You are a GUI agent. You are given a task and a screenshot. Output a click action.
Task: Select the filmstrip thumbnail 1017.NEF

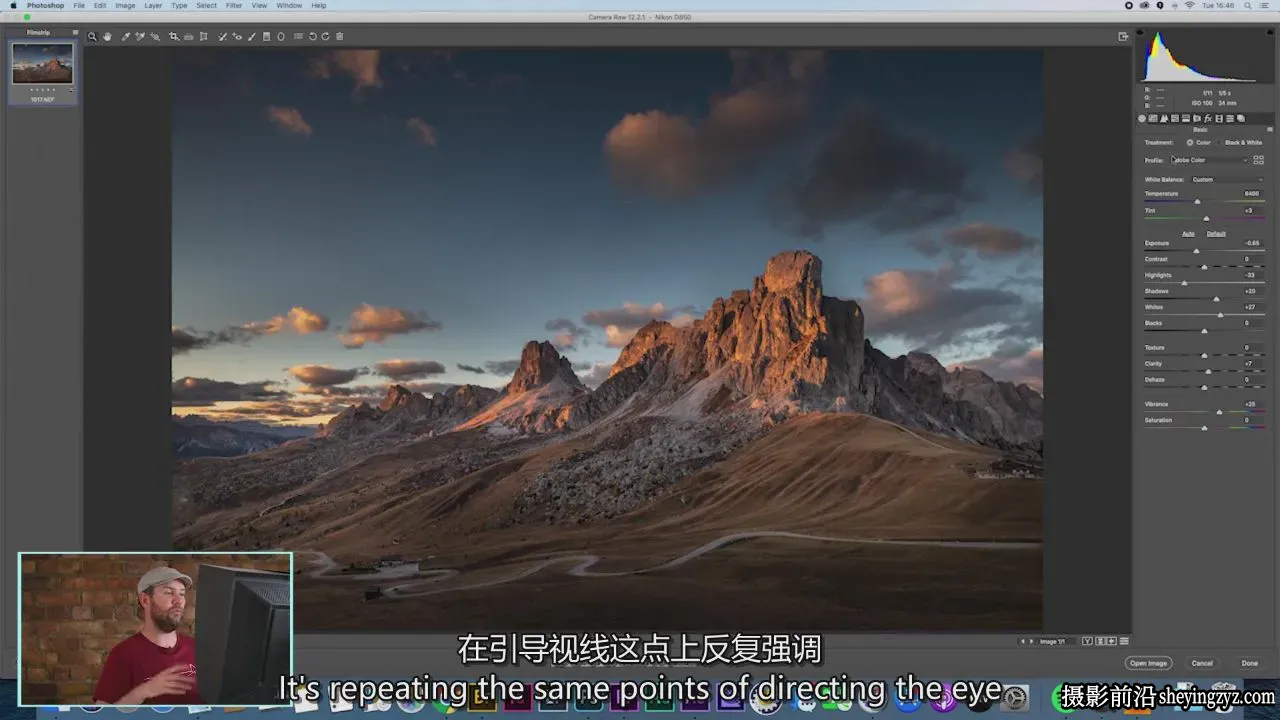[x=42, y=64]
